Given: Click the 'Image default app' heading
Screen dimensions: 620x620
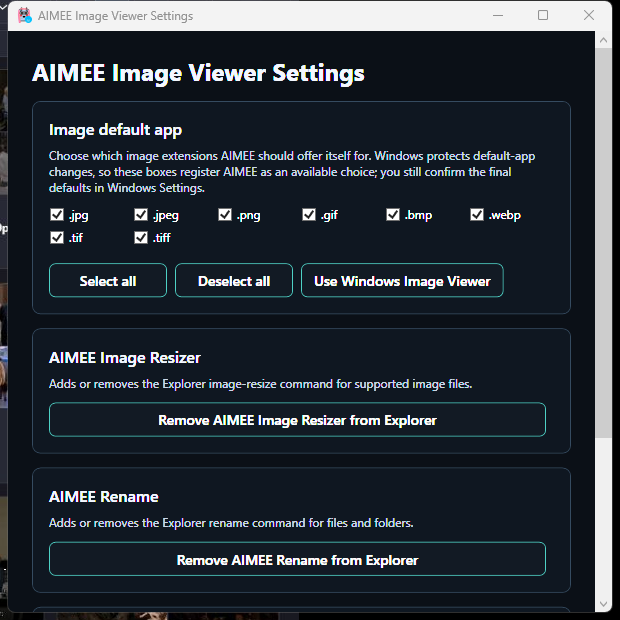Looking at the screenshot, I should point(115,130).
